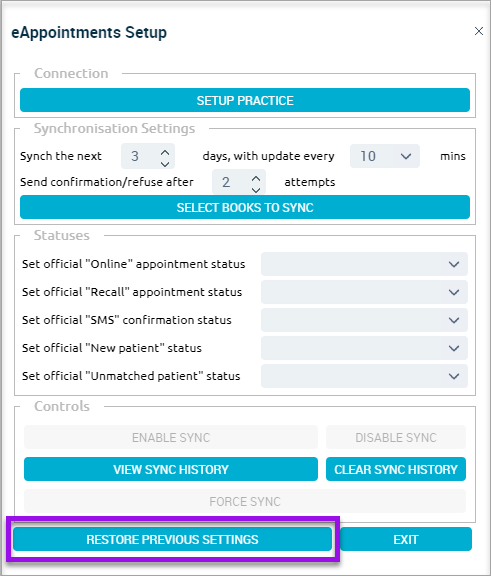Increase the sync days value with up arrow

pyautogui.click(x=165, y=152)
